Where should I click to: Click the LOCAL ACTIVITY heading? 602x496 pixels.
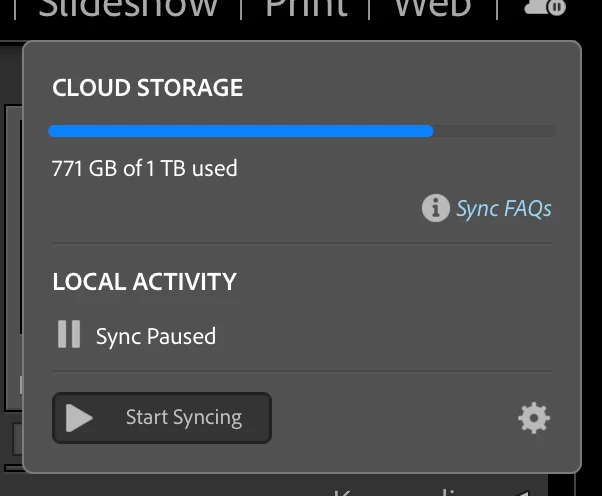[x=144, y=282]
